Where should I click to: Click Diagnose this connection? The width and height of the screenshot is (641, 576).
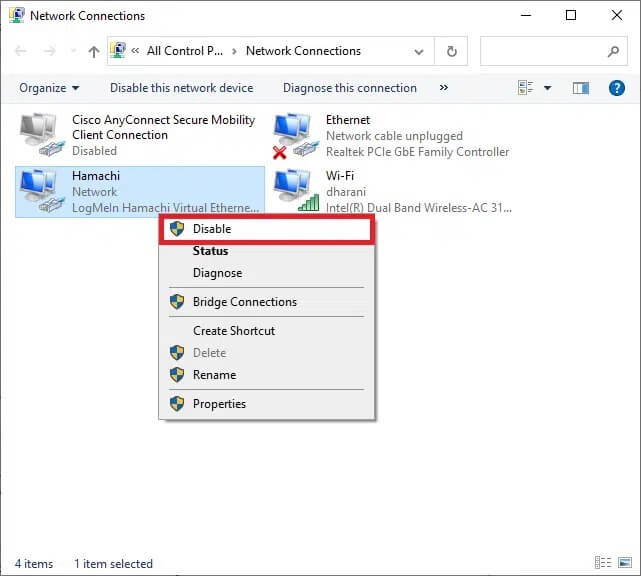[350, 88]
